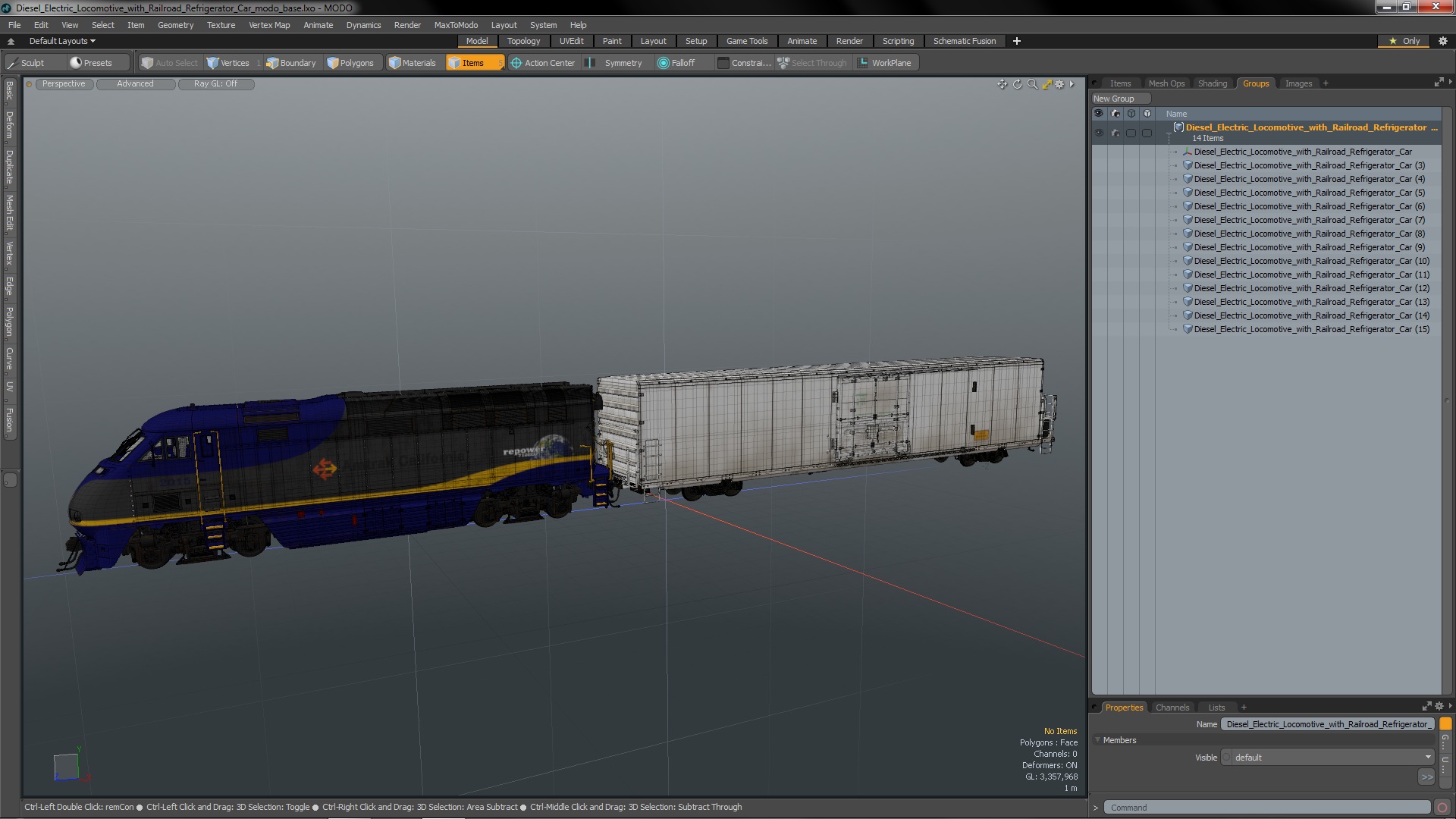Open the Visible default dropdown

point(1329,758)
